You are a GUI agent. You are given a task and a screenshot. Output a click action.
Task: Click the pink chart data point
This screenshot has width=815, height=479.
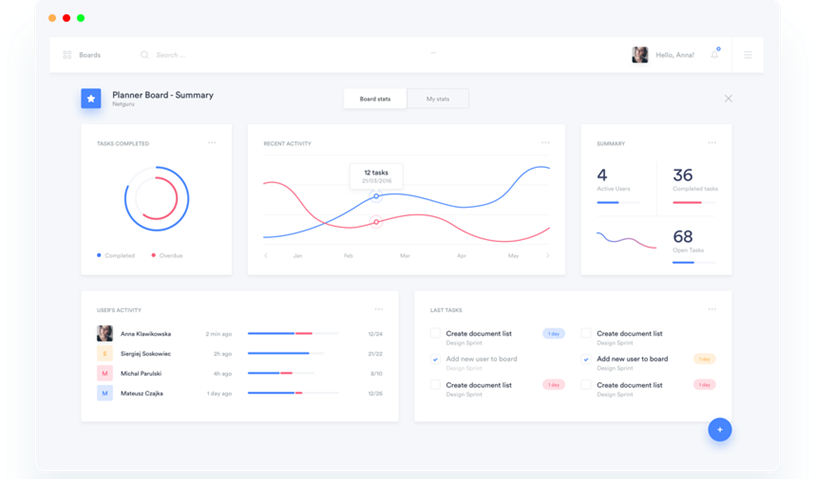[376, 222]
